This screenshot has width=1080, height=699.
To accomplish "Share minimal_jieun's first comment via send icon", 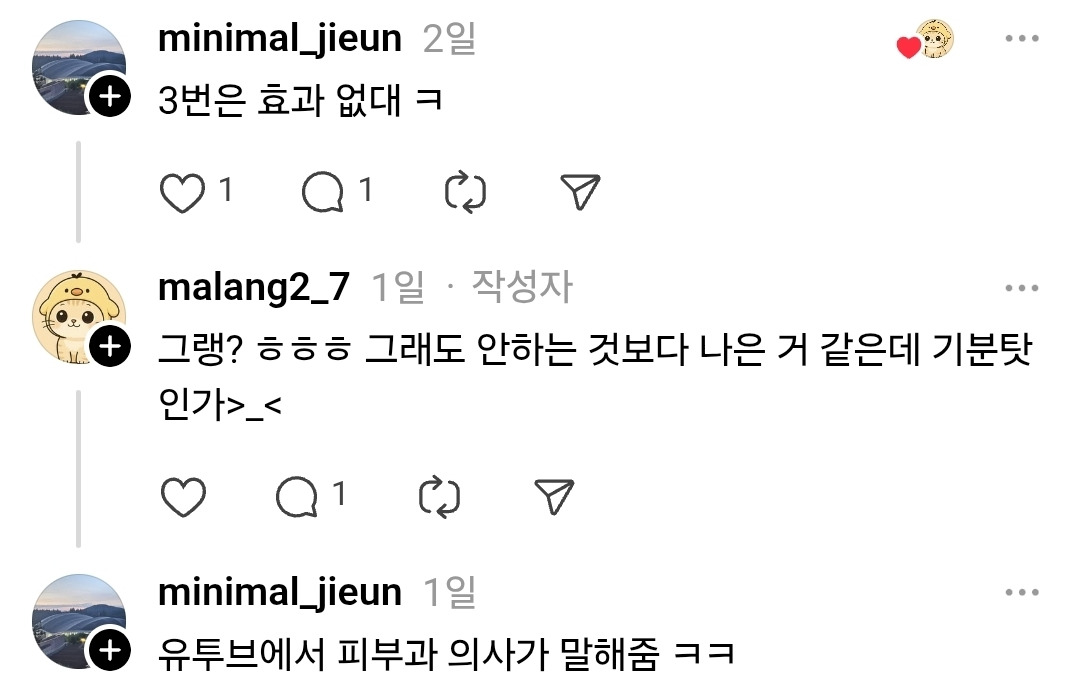I will coord(580,192).
